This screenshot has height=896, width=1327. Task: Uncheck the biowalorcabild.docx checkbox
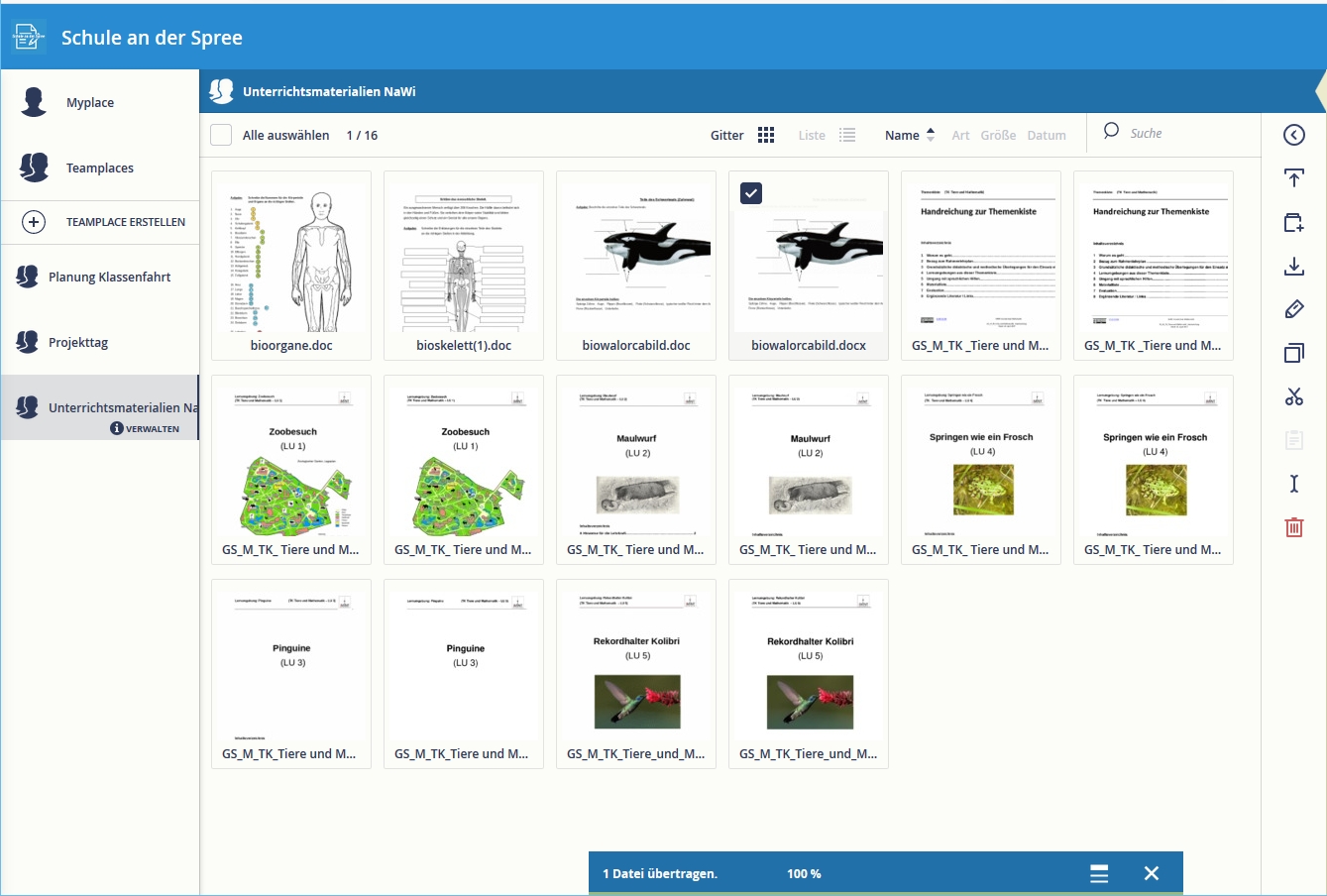click(x=751, y=193)
